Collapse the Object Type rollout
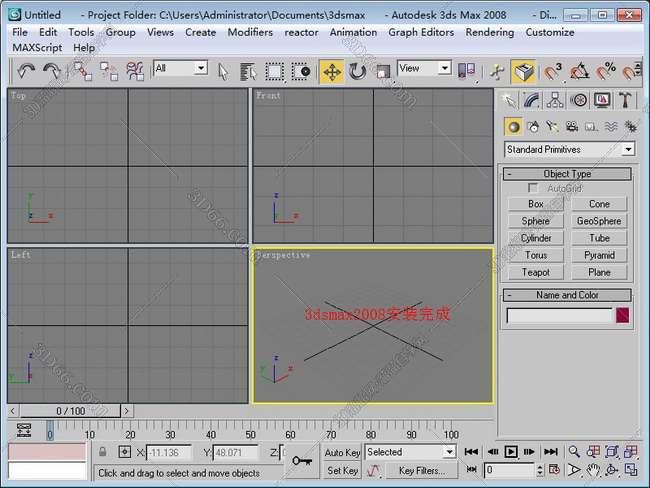The height and width of the screenshot is (488, 650). pos(567,174)
